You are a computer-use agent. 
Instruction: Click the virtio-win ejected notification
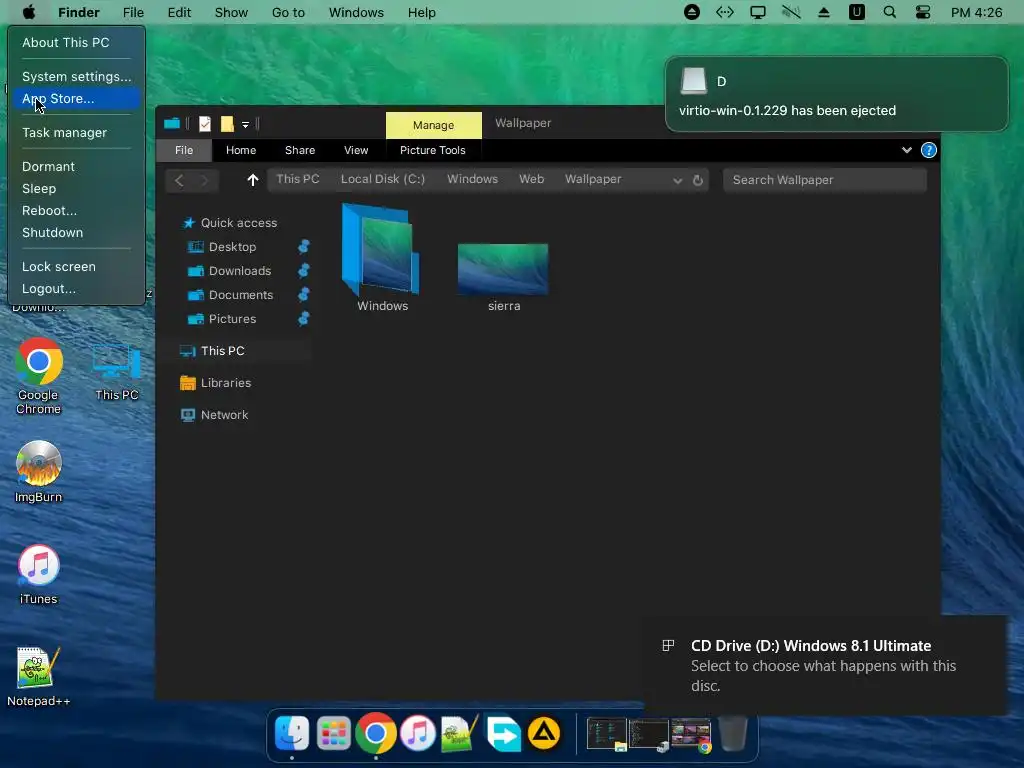837,94
